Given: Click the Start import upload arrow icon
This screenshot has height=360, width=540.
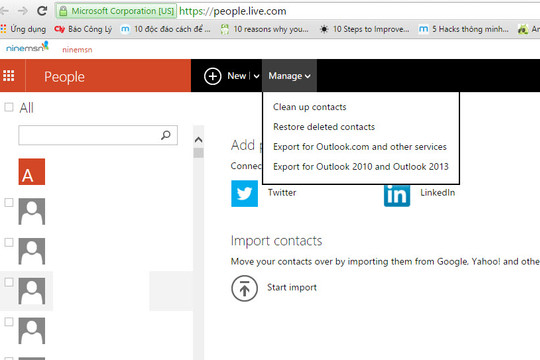Looking at the screenshot, I should [x=245, y=288].
